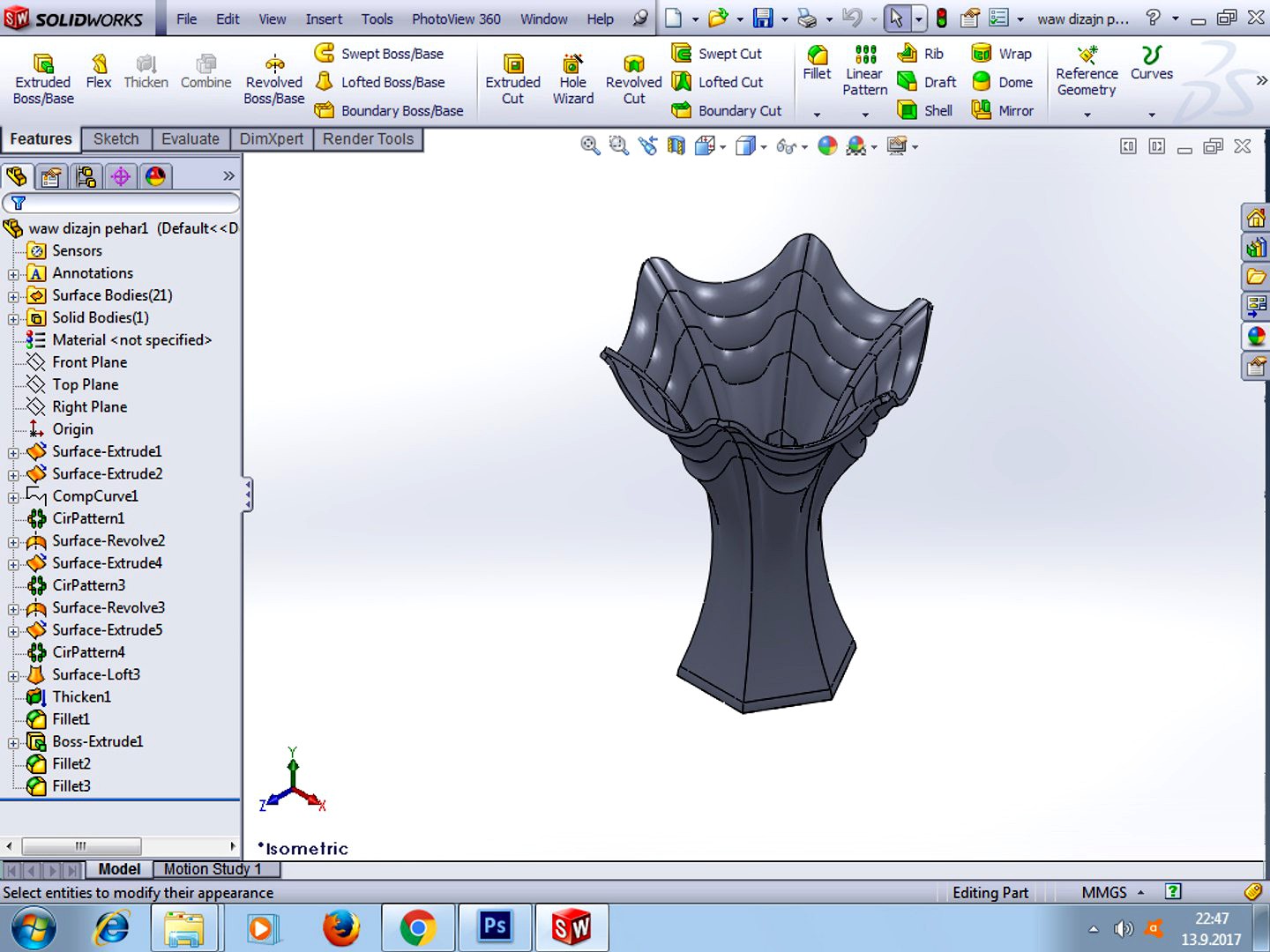Open the Insert menu

tap(324, 19)
